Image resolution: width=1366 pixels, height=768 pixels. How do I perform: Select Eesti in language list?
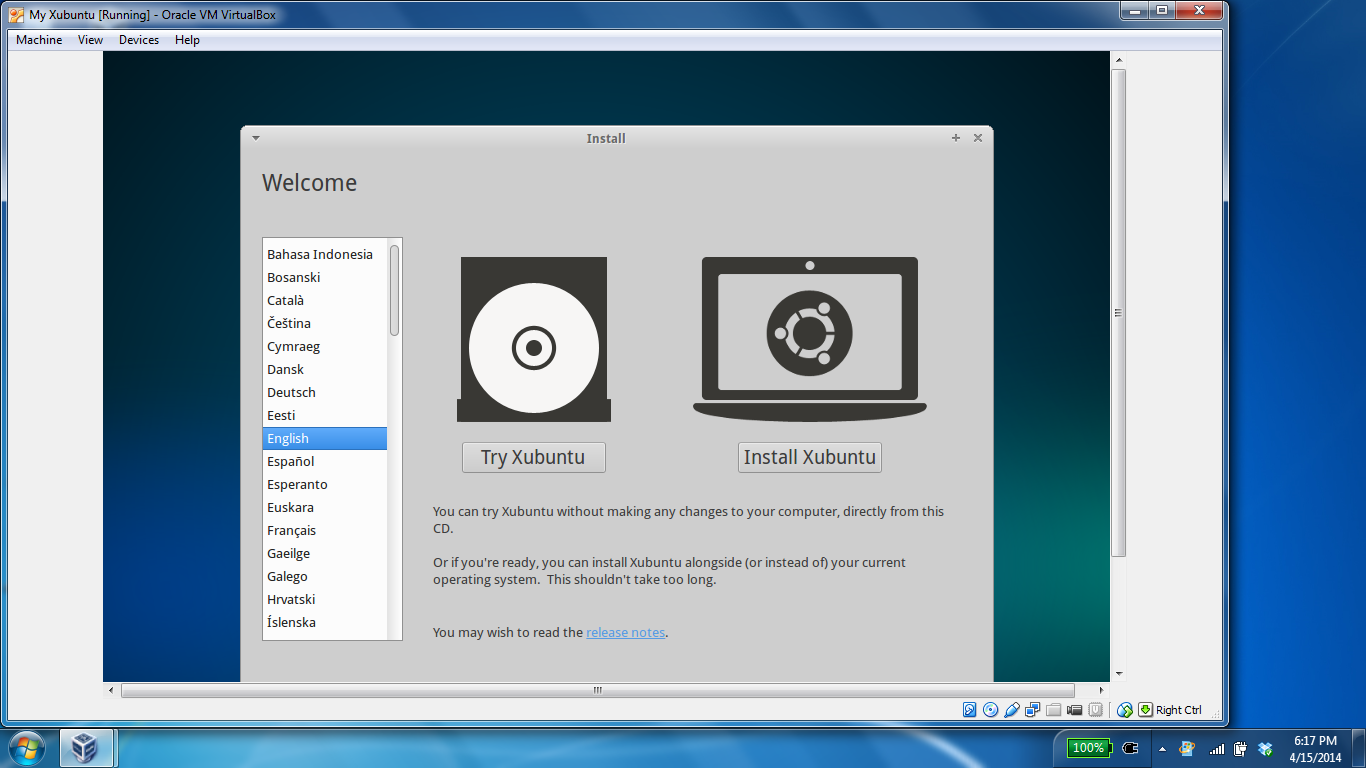(x=325, y=415)
